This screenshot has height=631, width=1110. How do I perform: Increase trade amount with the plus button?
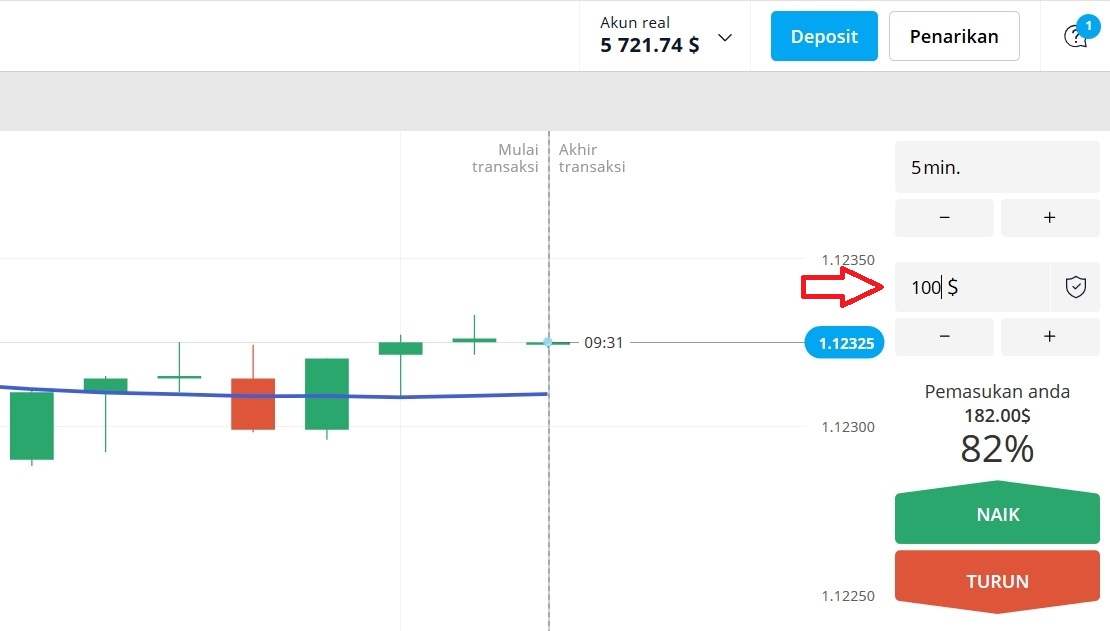point(1050,337)
